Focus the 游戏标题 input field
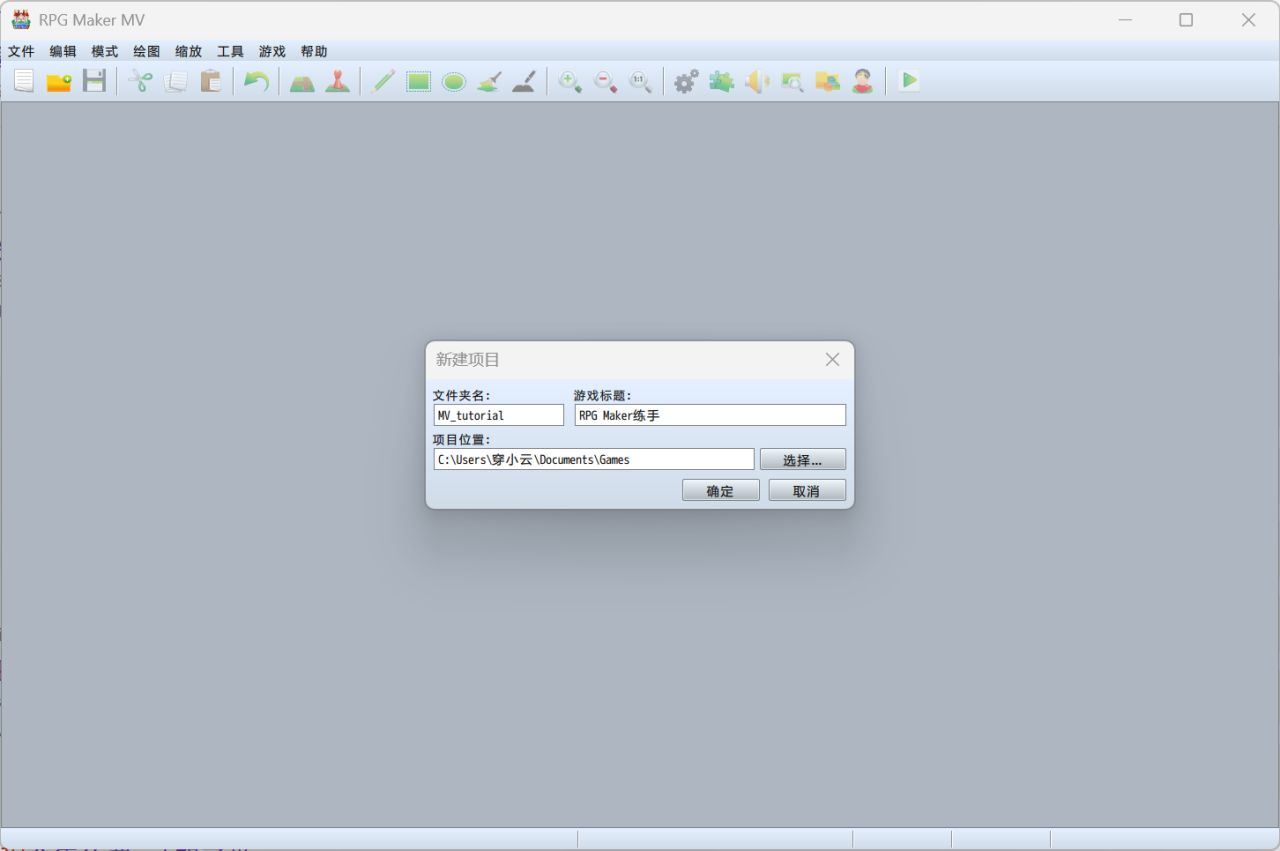Image resolution: width=1280 pixels, height=851 pixels. point(710,415)
